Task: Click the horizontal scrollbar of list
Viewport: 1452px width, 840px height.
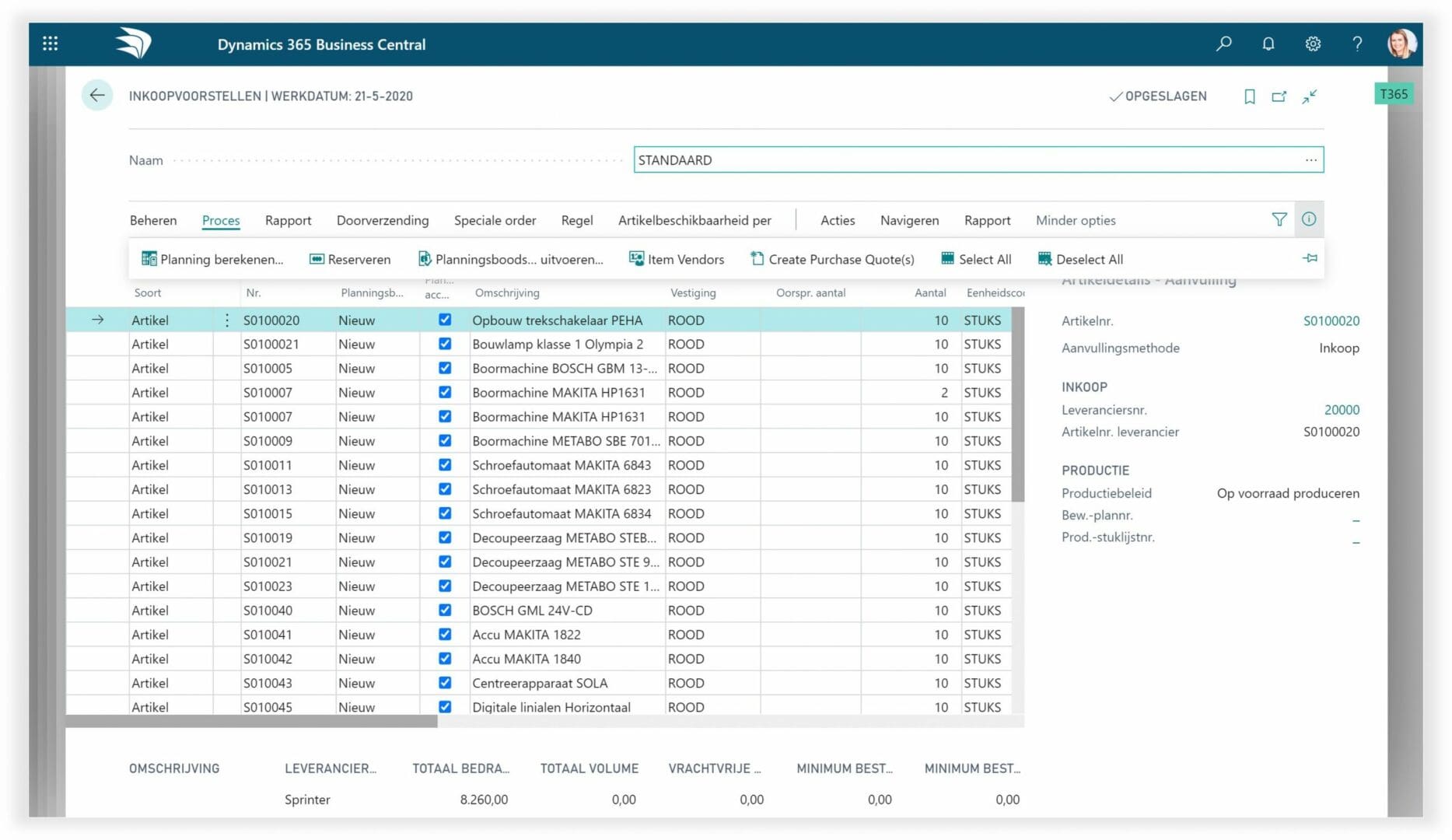Action: click(x=251, y=721)
